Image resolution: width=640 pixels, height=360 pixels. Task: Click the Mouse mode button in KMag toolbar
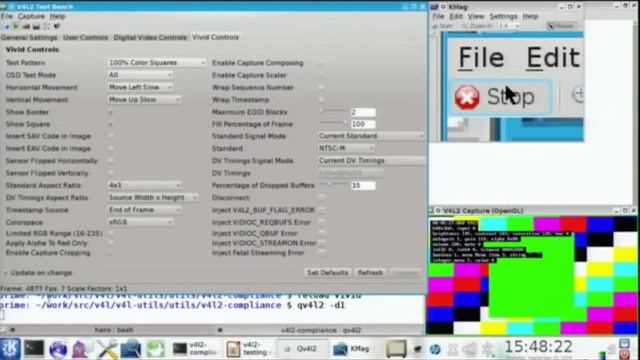click(562, 26)
